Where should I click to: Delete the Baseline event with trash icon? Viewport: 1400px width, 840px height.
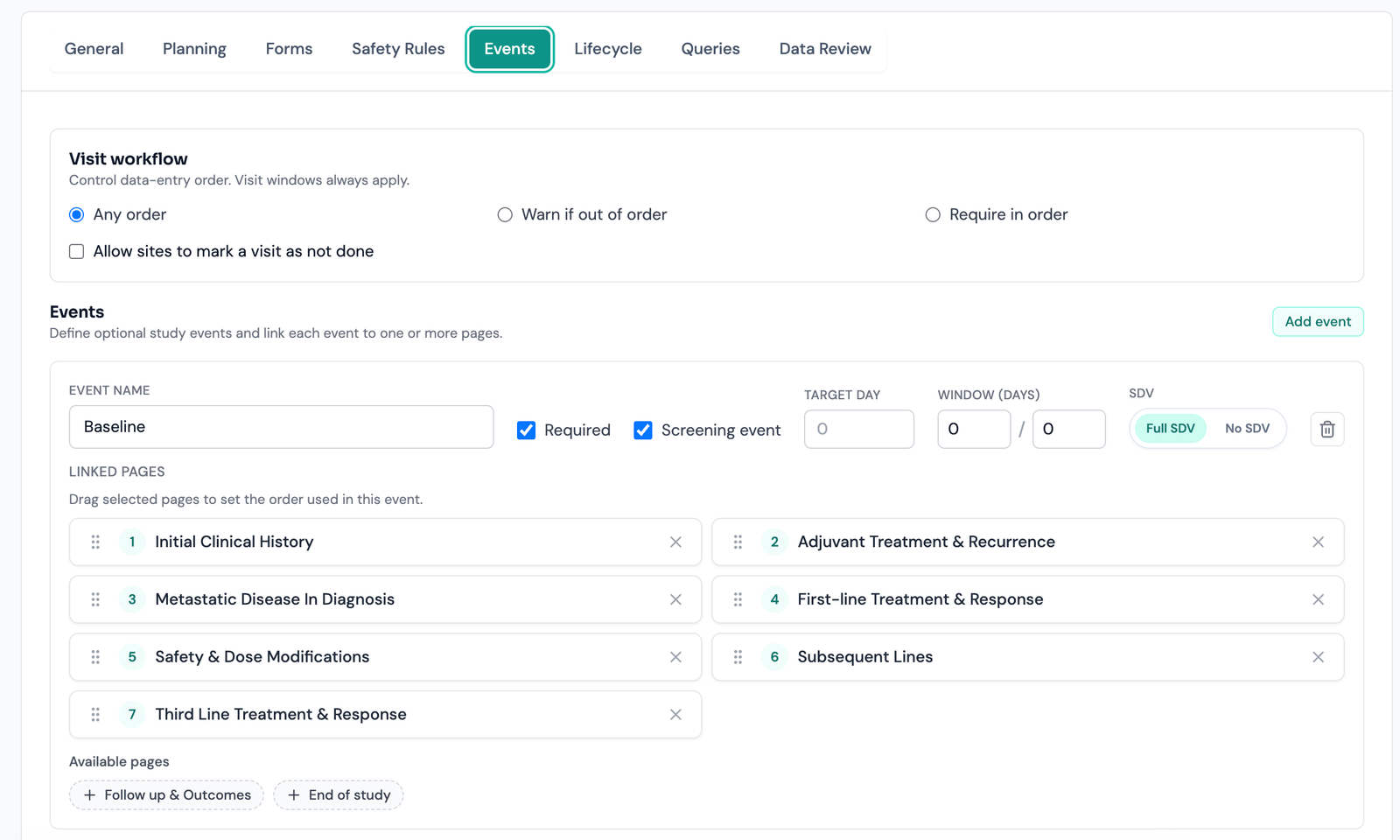[1326, 429]
